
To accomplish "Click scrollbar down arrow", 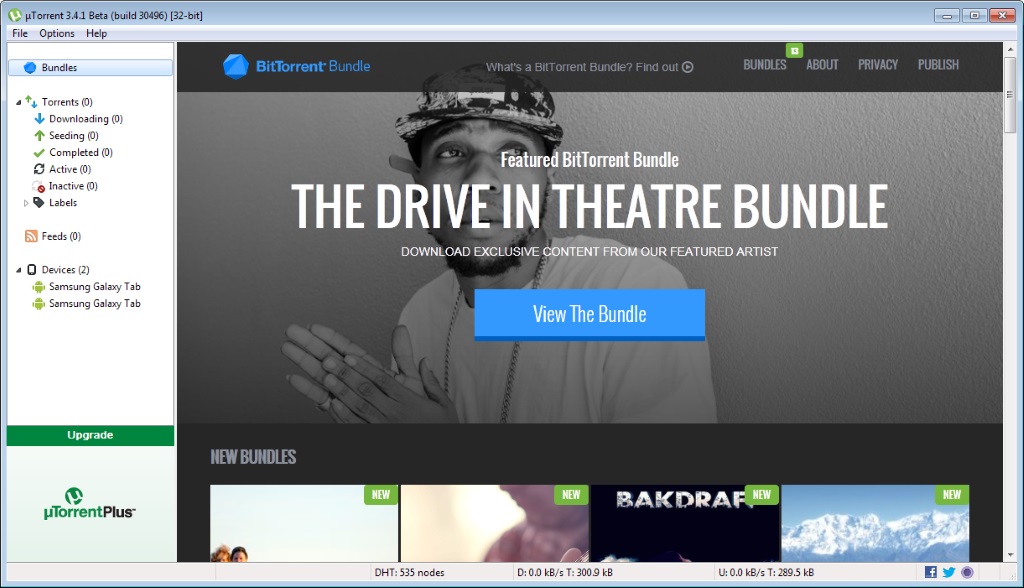I will (x=1010, y=555).
